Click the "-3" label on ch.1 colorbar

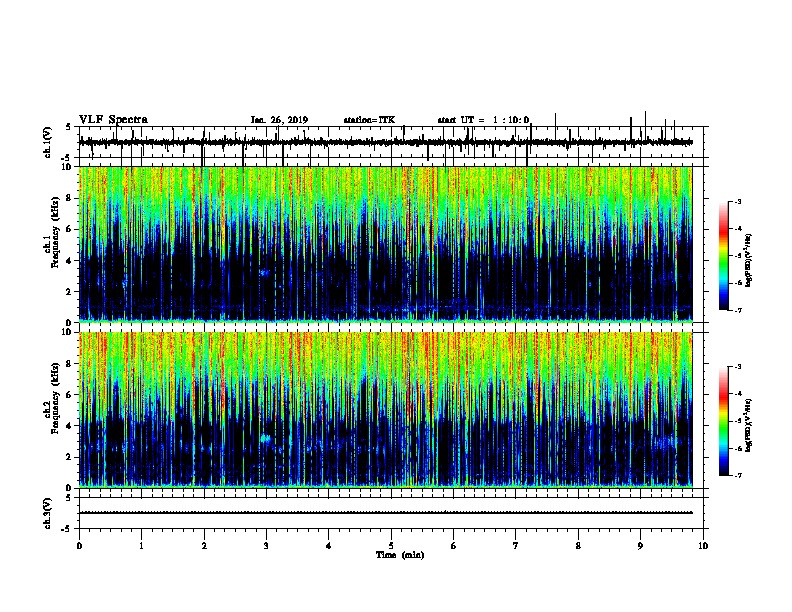click(x=737, y=202)
